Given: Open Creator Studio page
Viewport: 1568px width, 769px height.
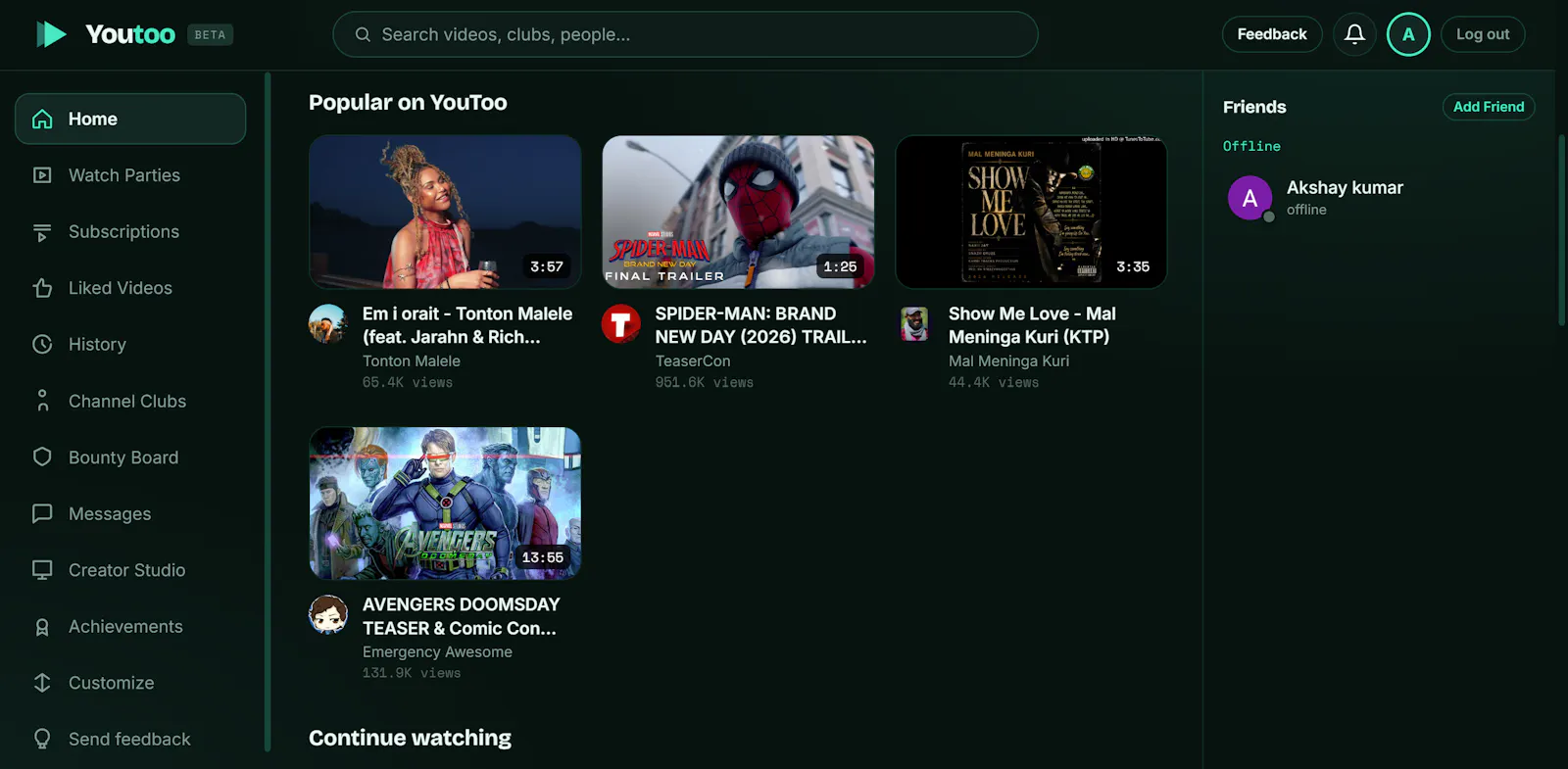Looking at the screenshot, I should pos(130,570).
